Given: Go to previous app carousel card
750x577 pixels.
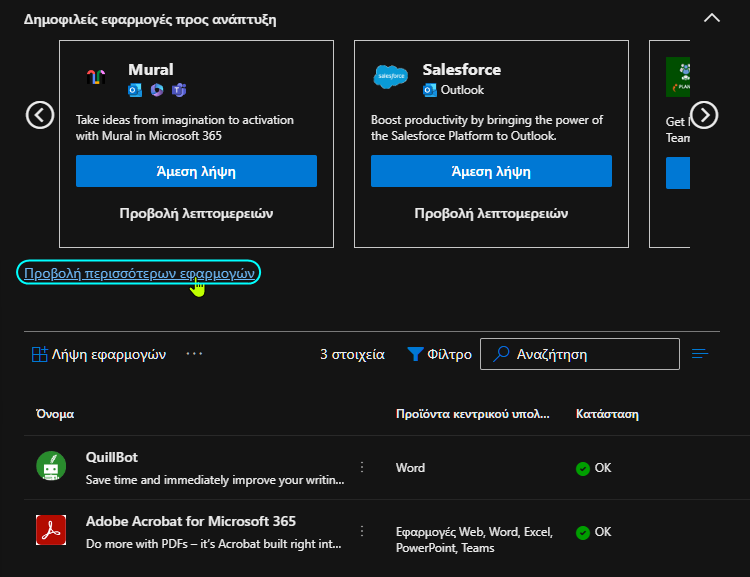Looking at the screenshot, I should click(40, 115).
